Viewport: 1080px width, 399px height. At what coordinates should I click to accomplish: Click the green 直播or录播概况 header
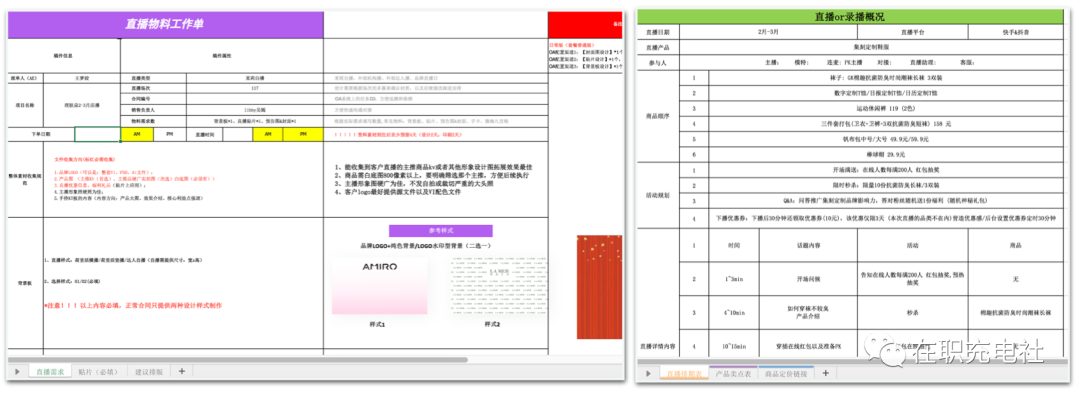854,17
